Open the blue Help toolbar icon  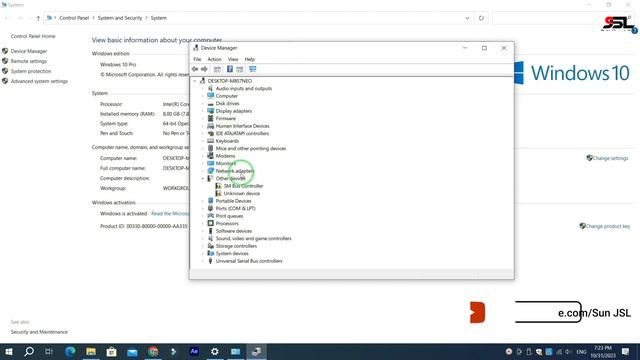[230, 69]
